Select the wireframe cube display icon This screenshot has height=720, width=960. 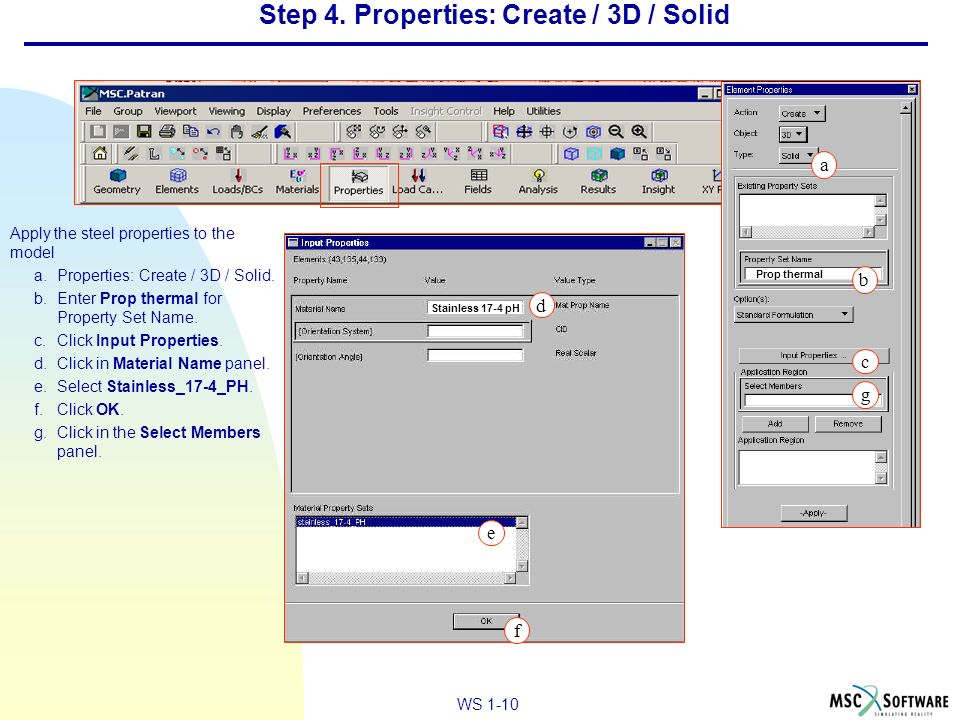click(571, 153)
